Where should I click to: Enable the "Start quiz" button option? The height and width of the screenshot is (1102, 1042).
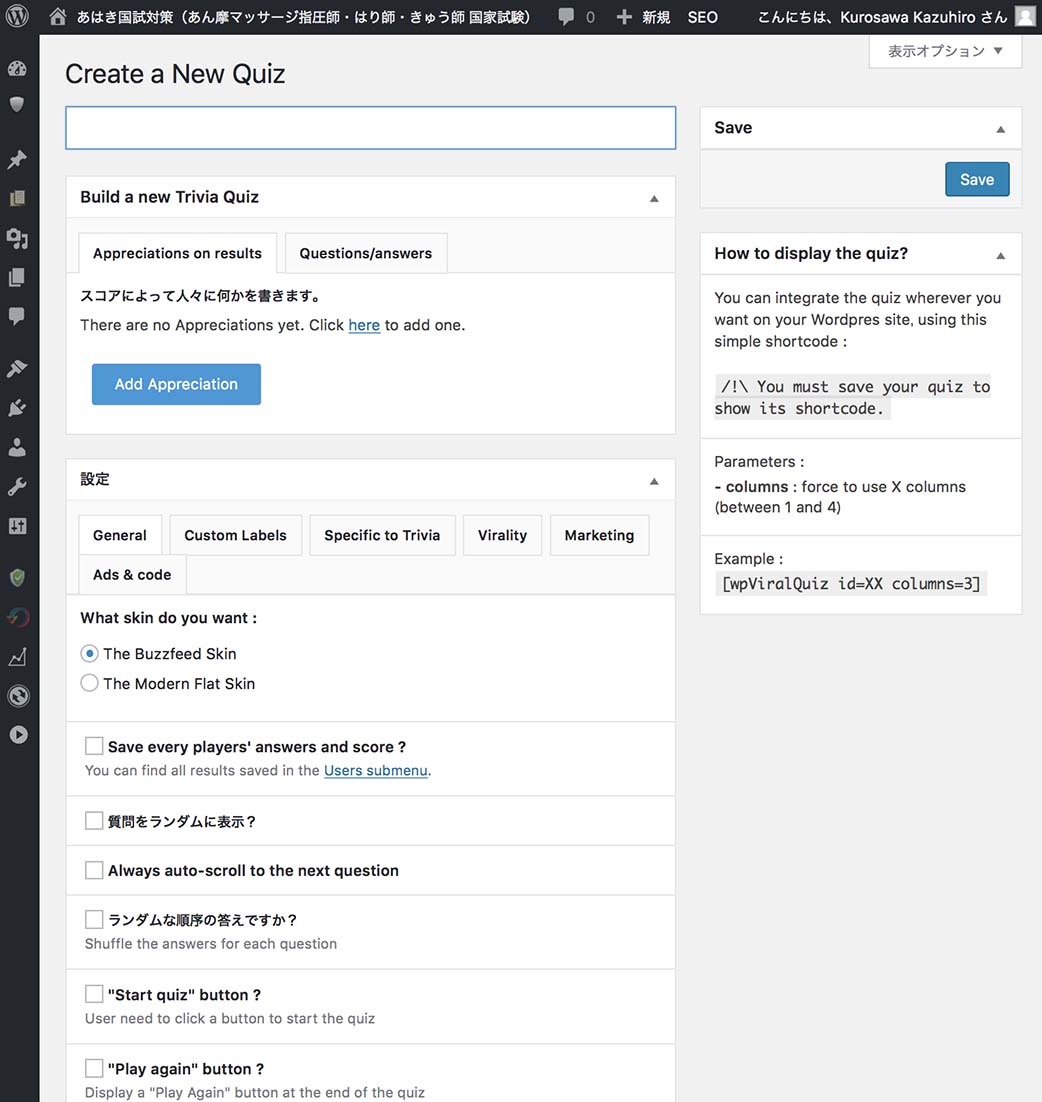tap(94, 994)
